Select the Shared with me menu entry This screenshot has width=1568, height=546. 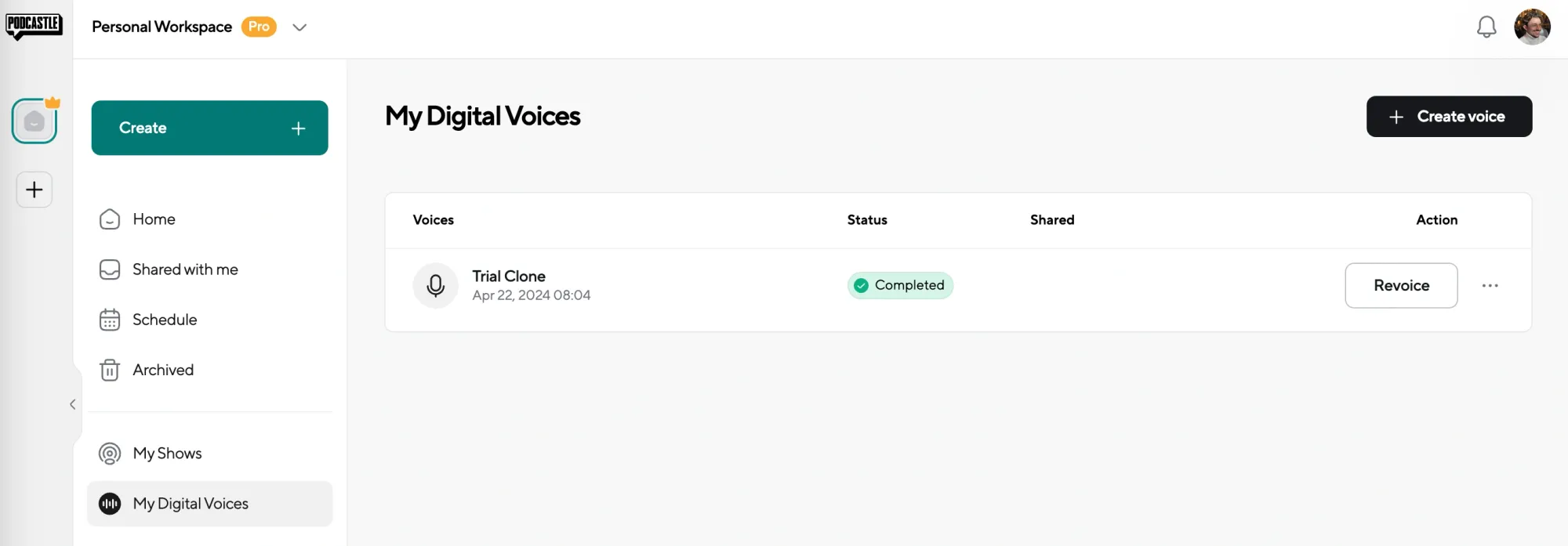point(185,269)
